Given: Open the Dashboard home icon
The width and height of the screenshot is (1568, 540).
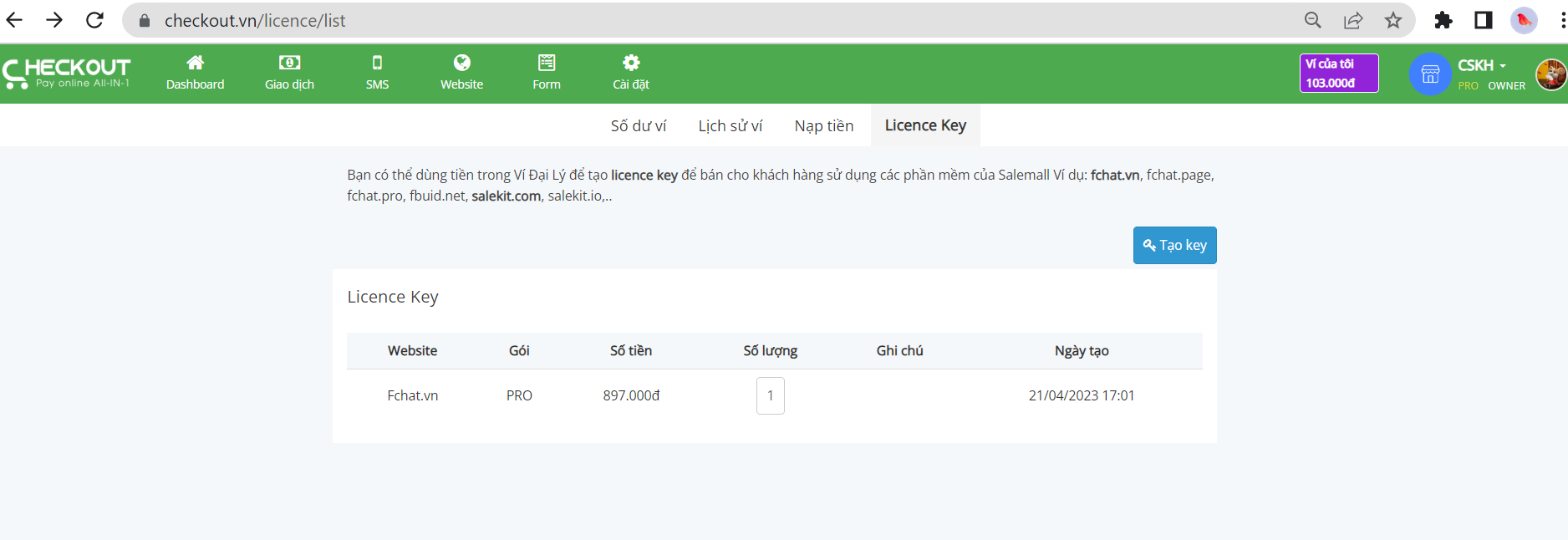Looking at the screenshot, I should point(195,63).
